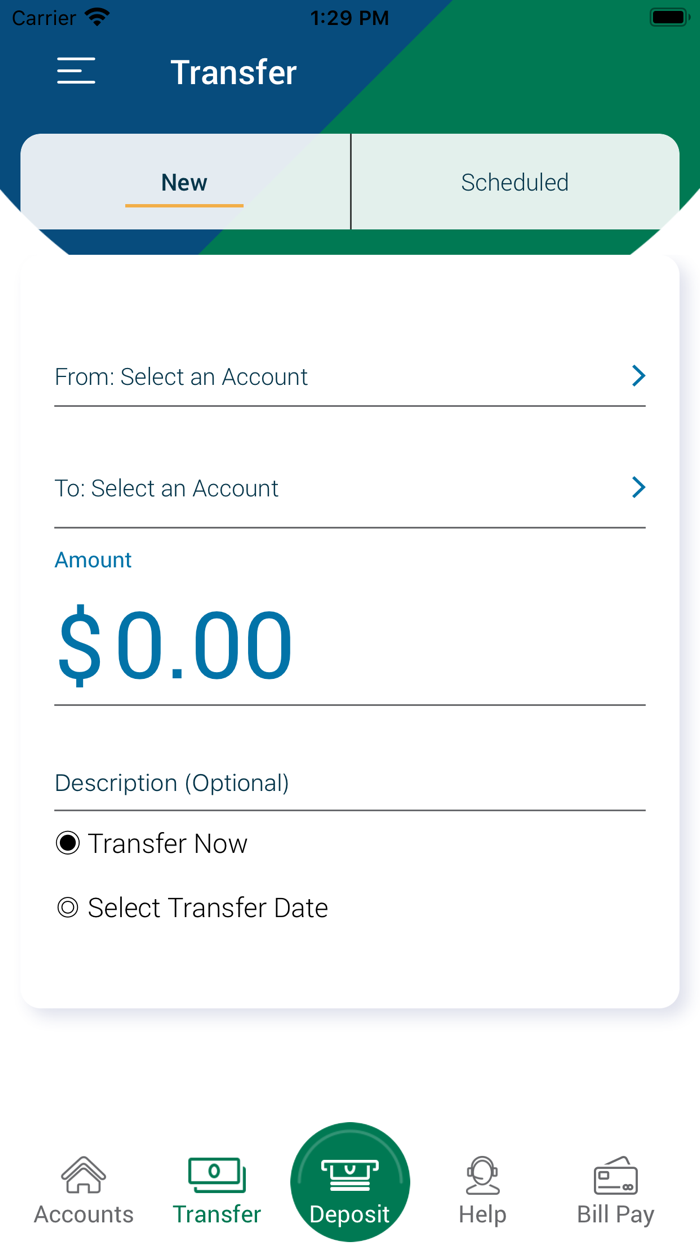
Task: Tap the Transfer label in bottom navigation
Action: 216,1214
